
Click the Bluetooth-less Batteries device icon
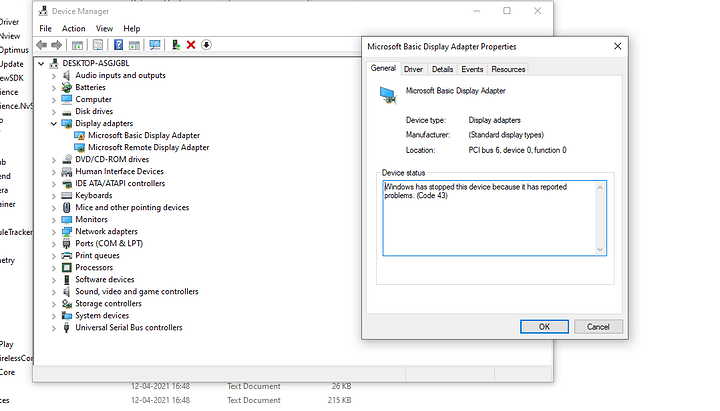coord(67,88)
